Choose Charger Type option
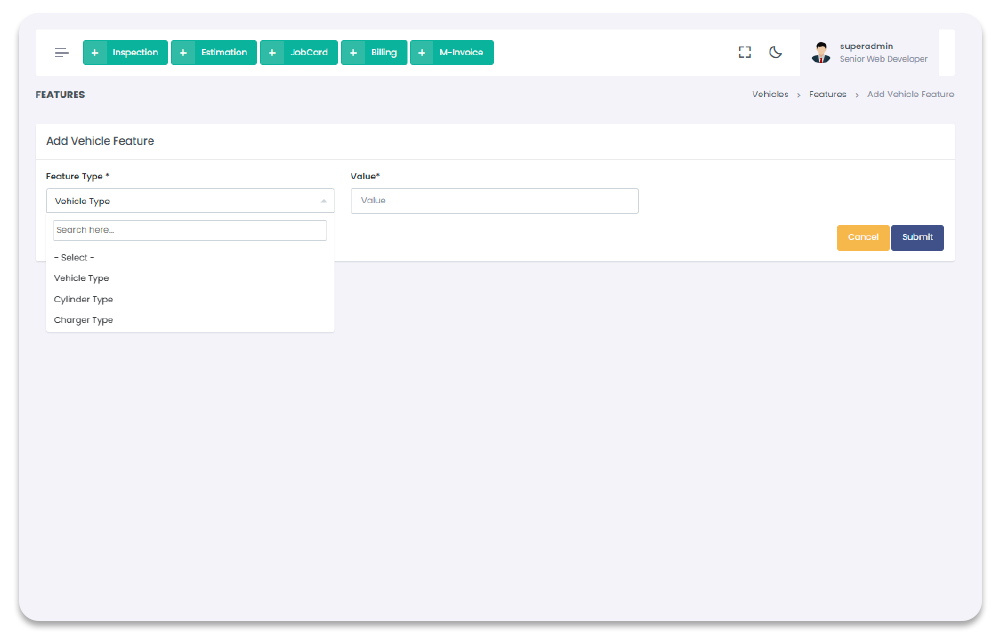The image size is (1000, 633). tap(83, 321)
